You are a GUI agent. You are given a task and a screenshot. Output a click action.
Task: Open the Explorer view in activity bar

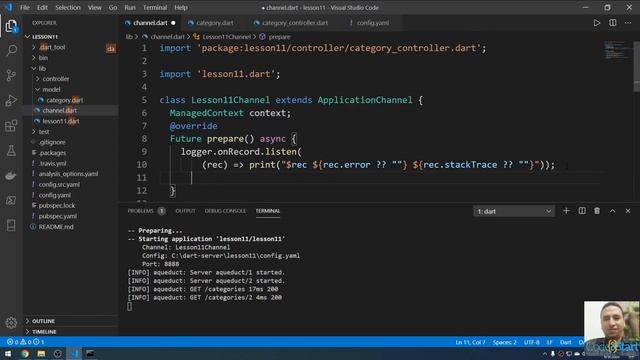pos(11,26)
